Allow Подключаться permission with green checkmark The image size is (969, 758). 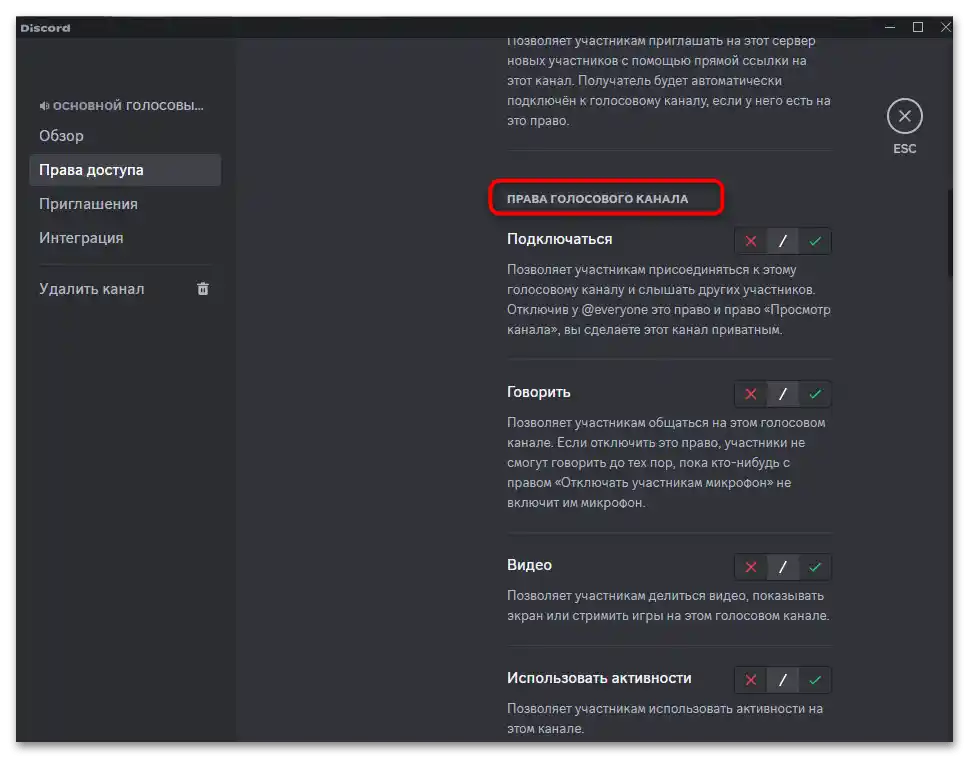tap(815, 241)
